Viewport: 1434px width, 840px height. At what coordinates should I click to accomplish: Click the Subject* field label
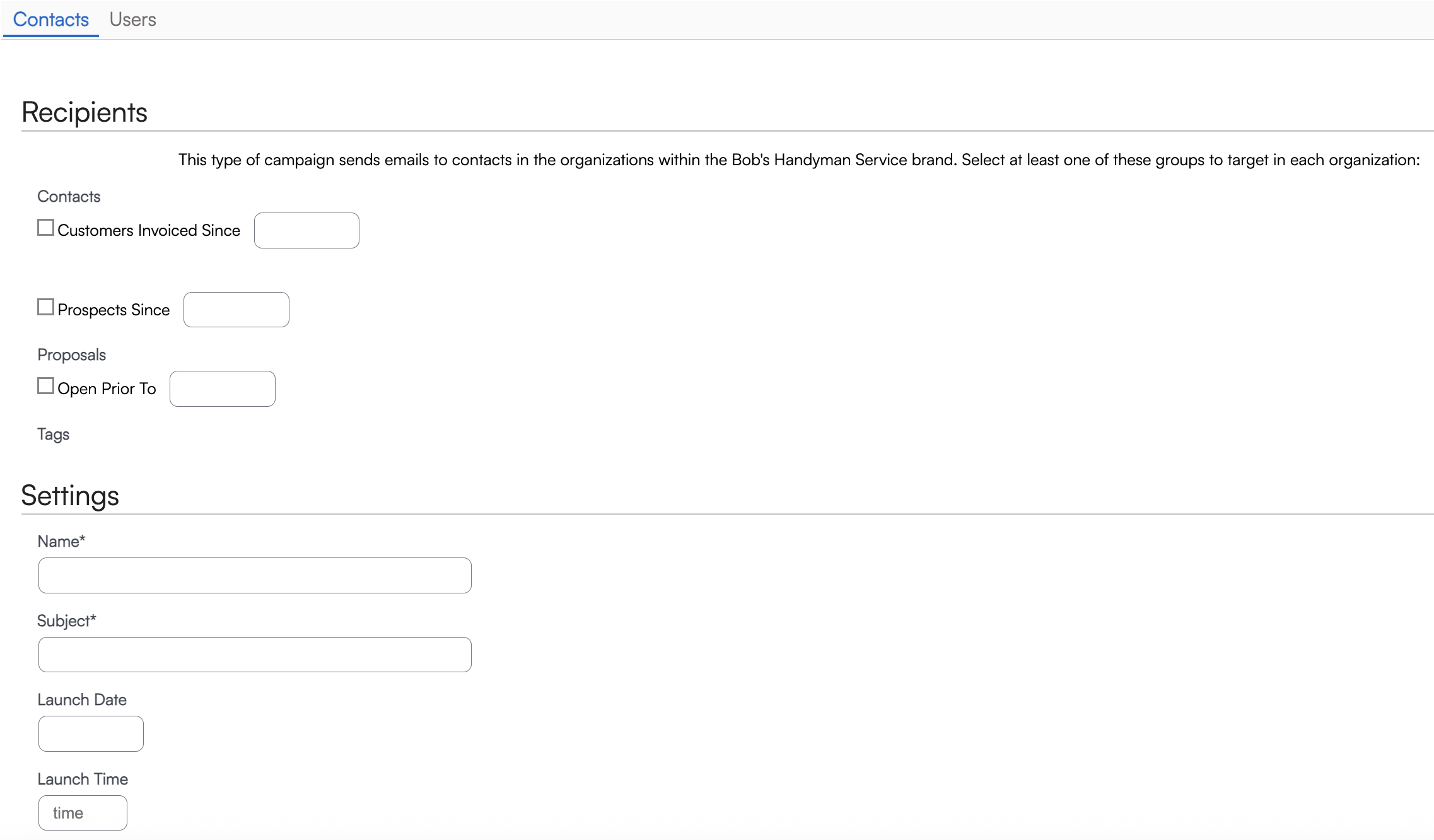(66, 621)
